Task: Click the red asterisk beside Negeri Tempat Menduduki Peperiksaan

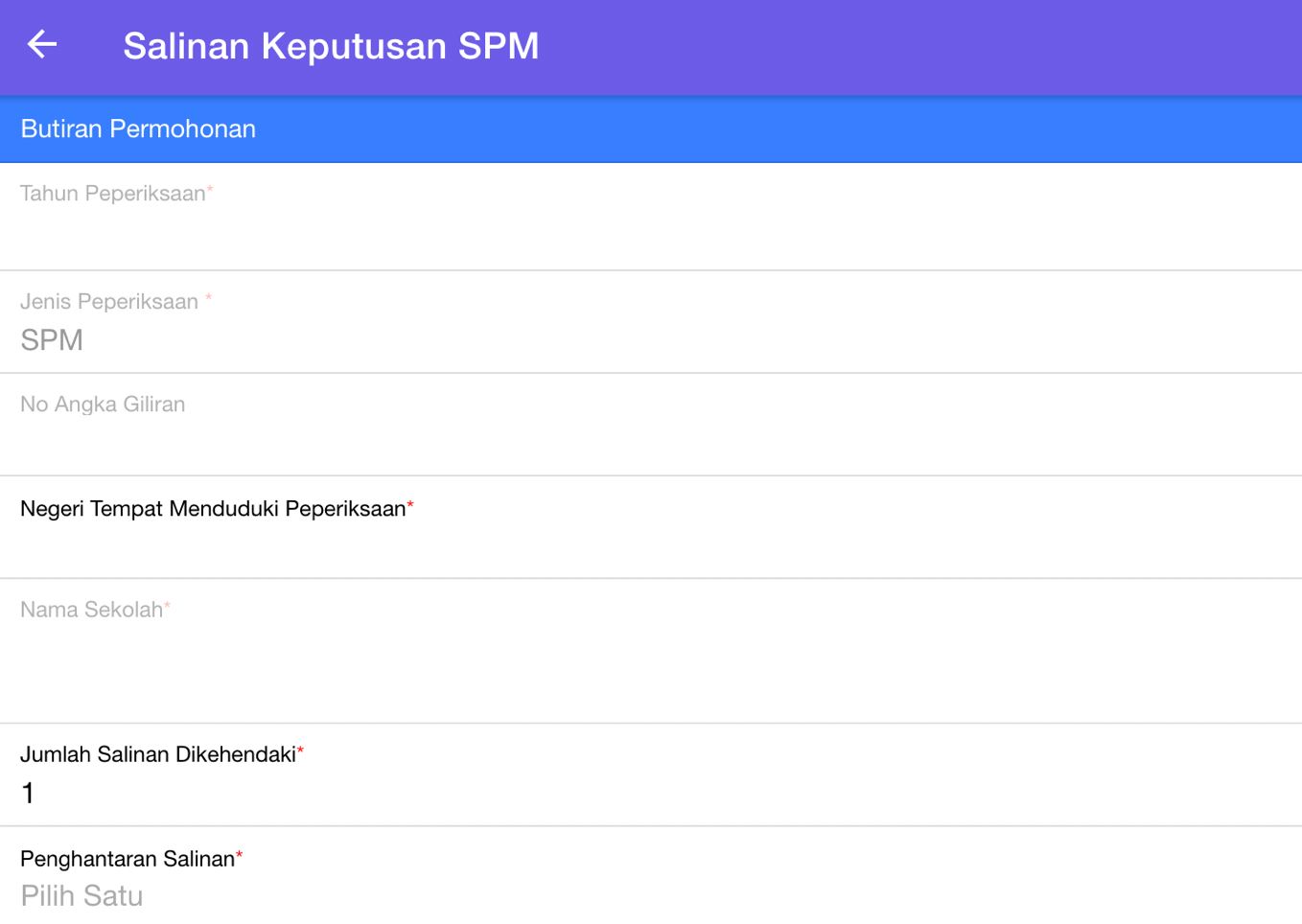Action: tap(410, 504)
